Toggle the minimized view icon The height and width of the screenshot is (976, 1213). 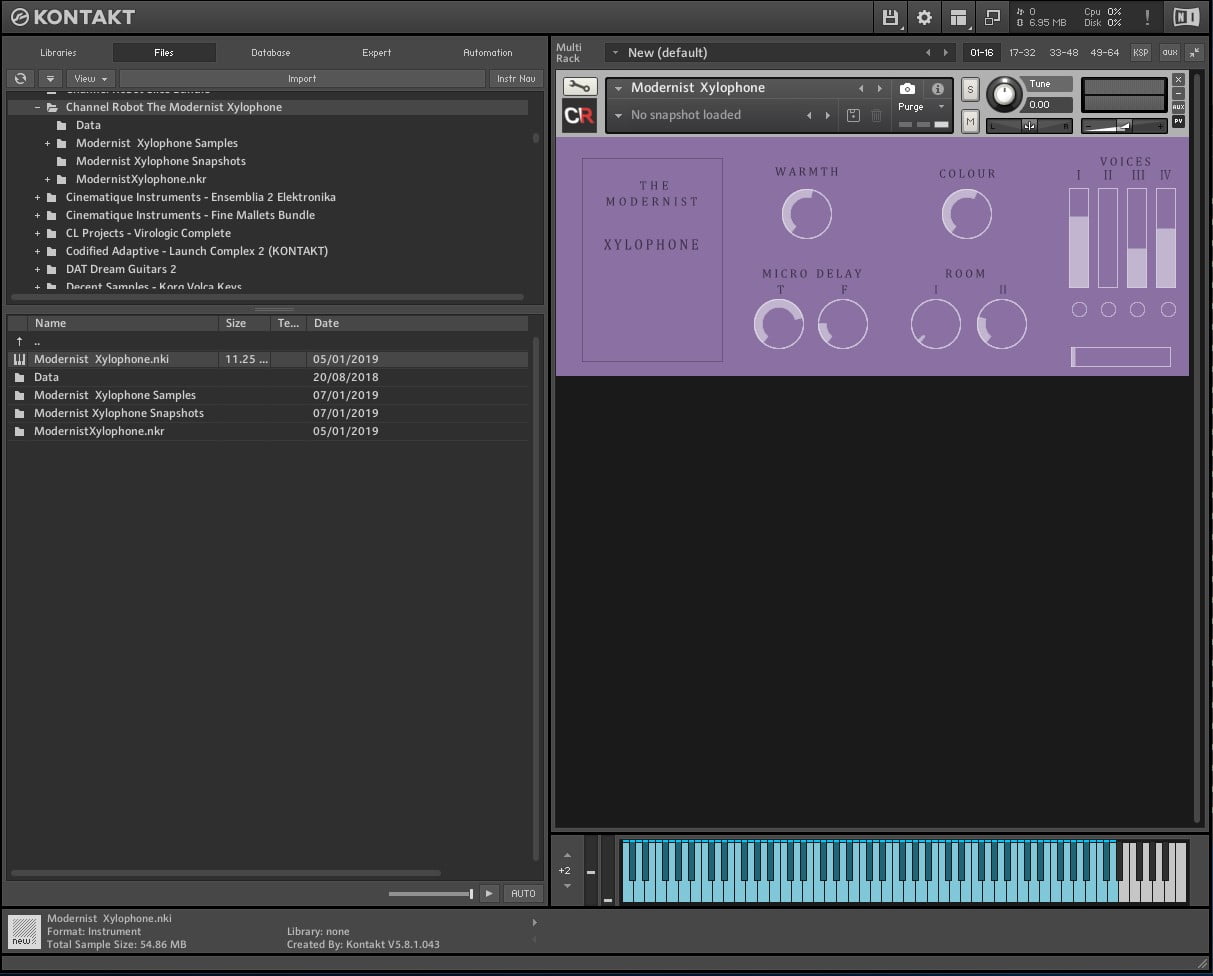pos(992,17)
